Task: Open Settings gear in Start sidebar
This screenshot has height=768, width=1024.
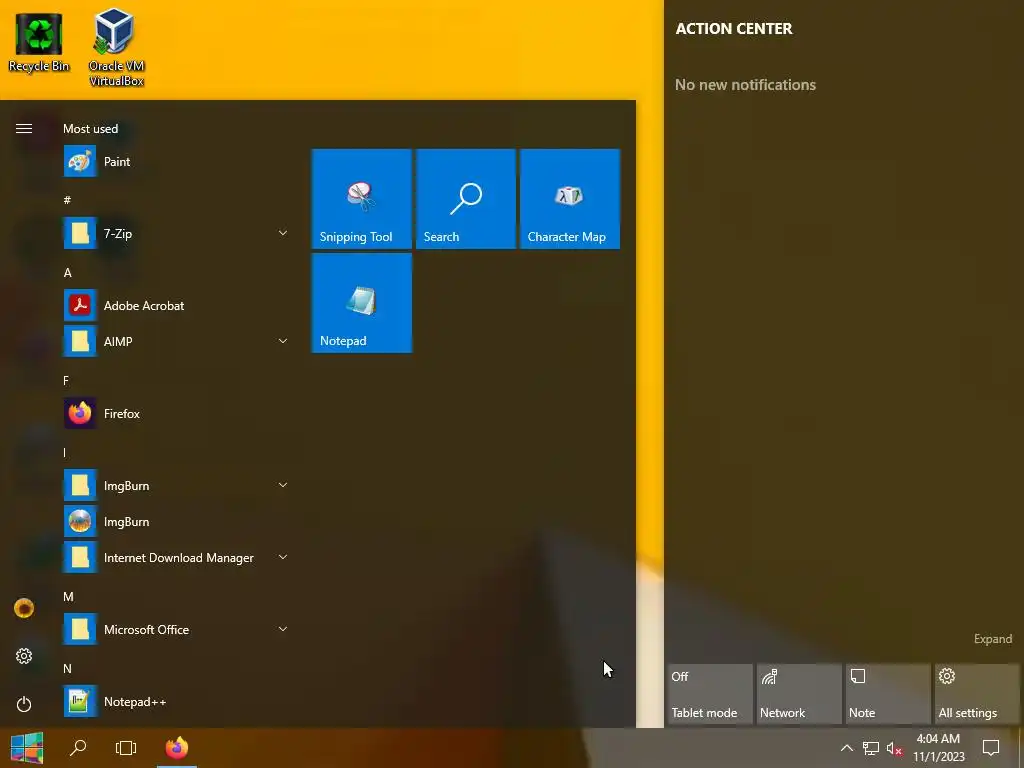Action: pos(24,656)
